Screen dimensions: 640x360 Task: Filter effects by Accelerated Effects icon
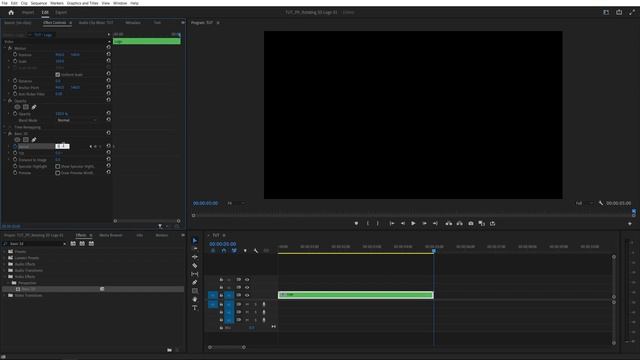[x=73, y=243]
